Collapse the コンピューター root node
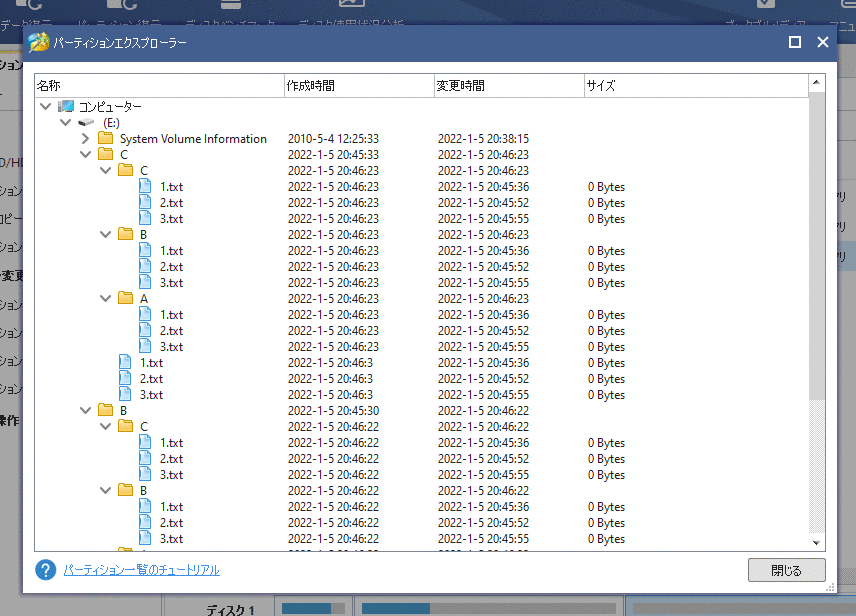The image size is (856, 616). (45, 106)
